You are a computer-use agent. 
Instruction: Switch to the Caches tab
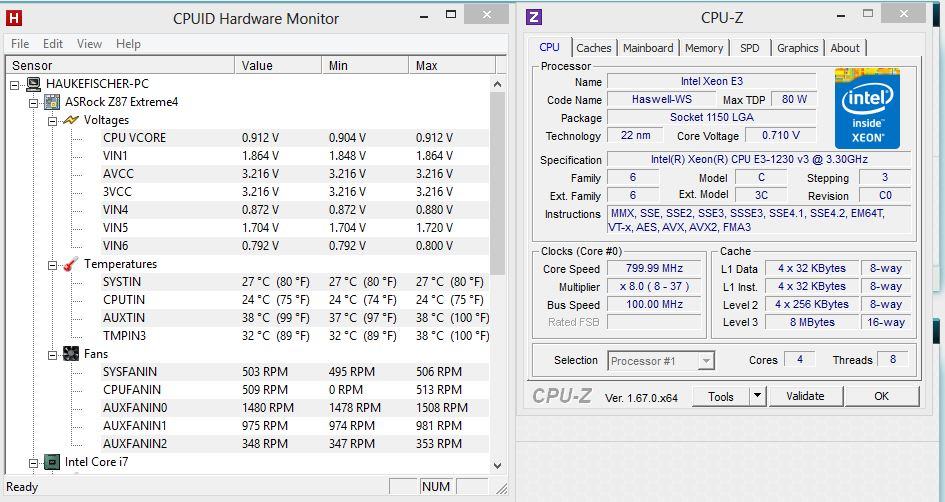pyautogui.click(x=594, y=48)
